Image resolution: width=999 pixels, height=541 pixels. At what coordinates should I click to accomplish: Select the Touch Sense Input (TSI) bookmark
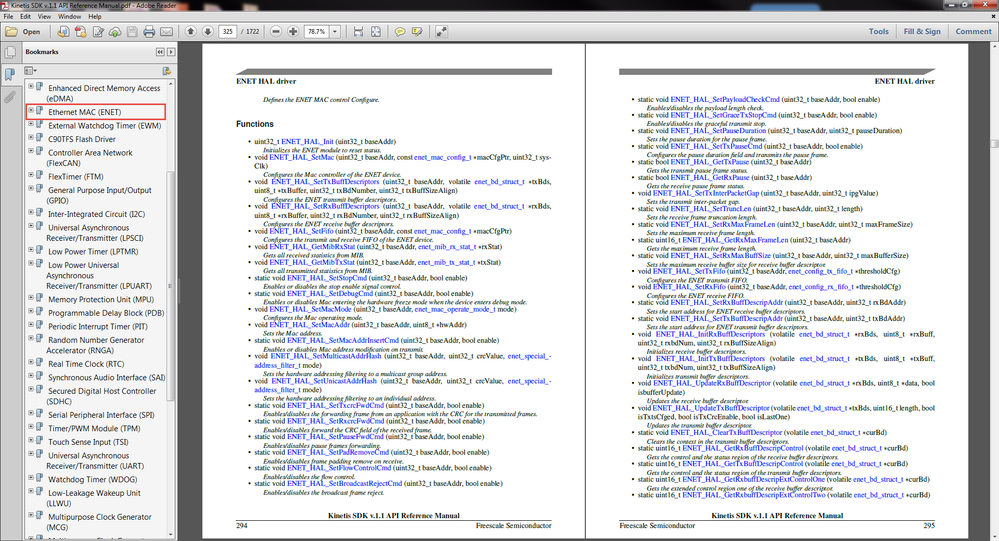[x=88, y=442]
